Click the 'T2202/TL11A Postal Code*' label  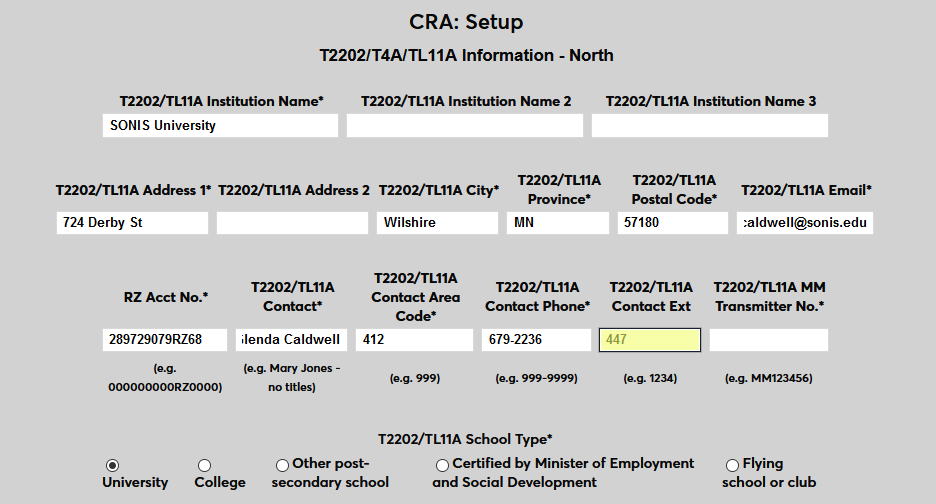point(675,190)
